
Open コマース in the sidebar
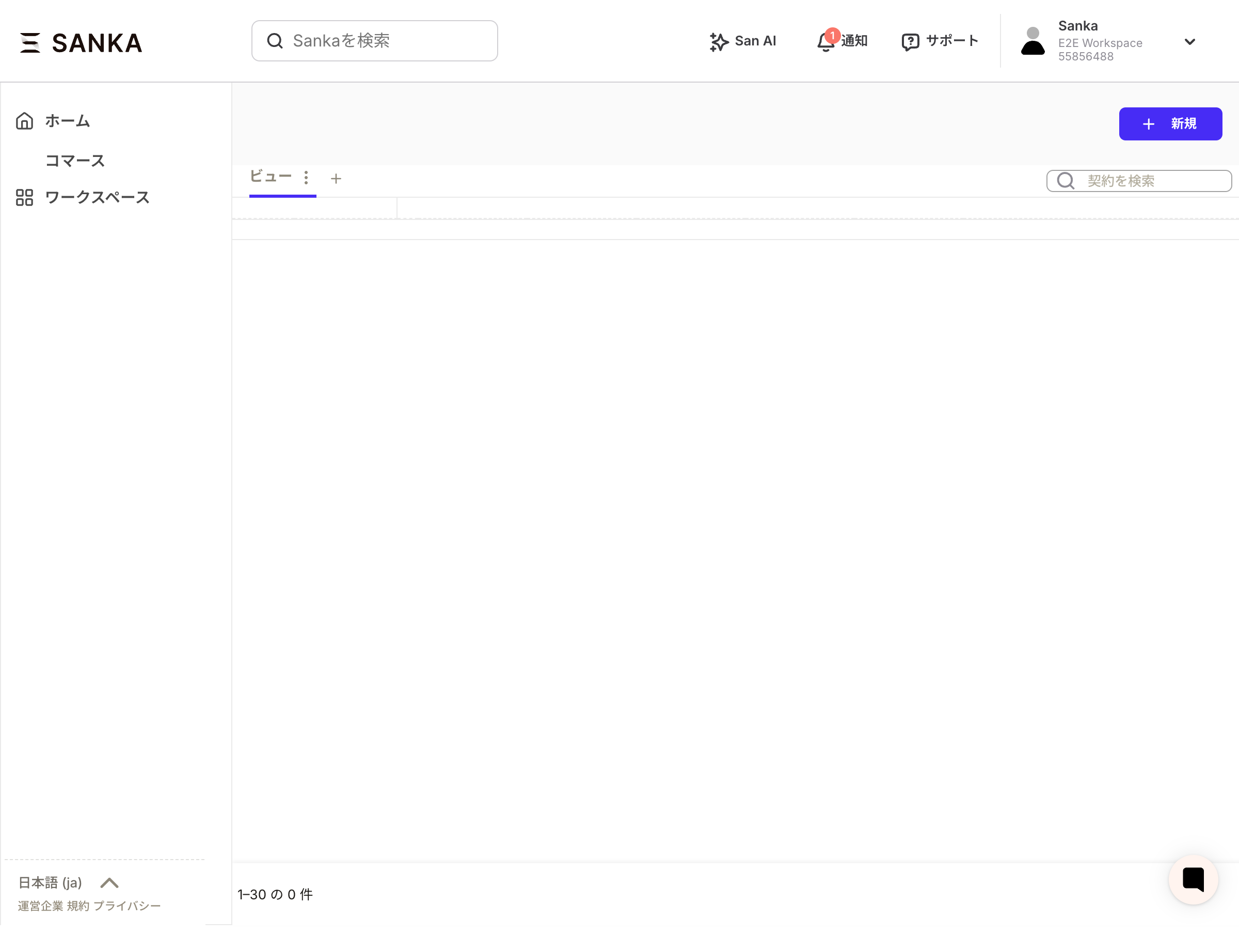point(75,161)
